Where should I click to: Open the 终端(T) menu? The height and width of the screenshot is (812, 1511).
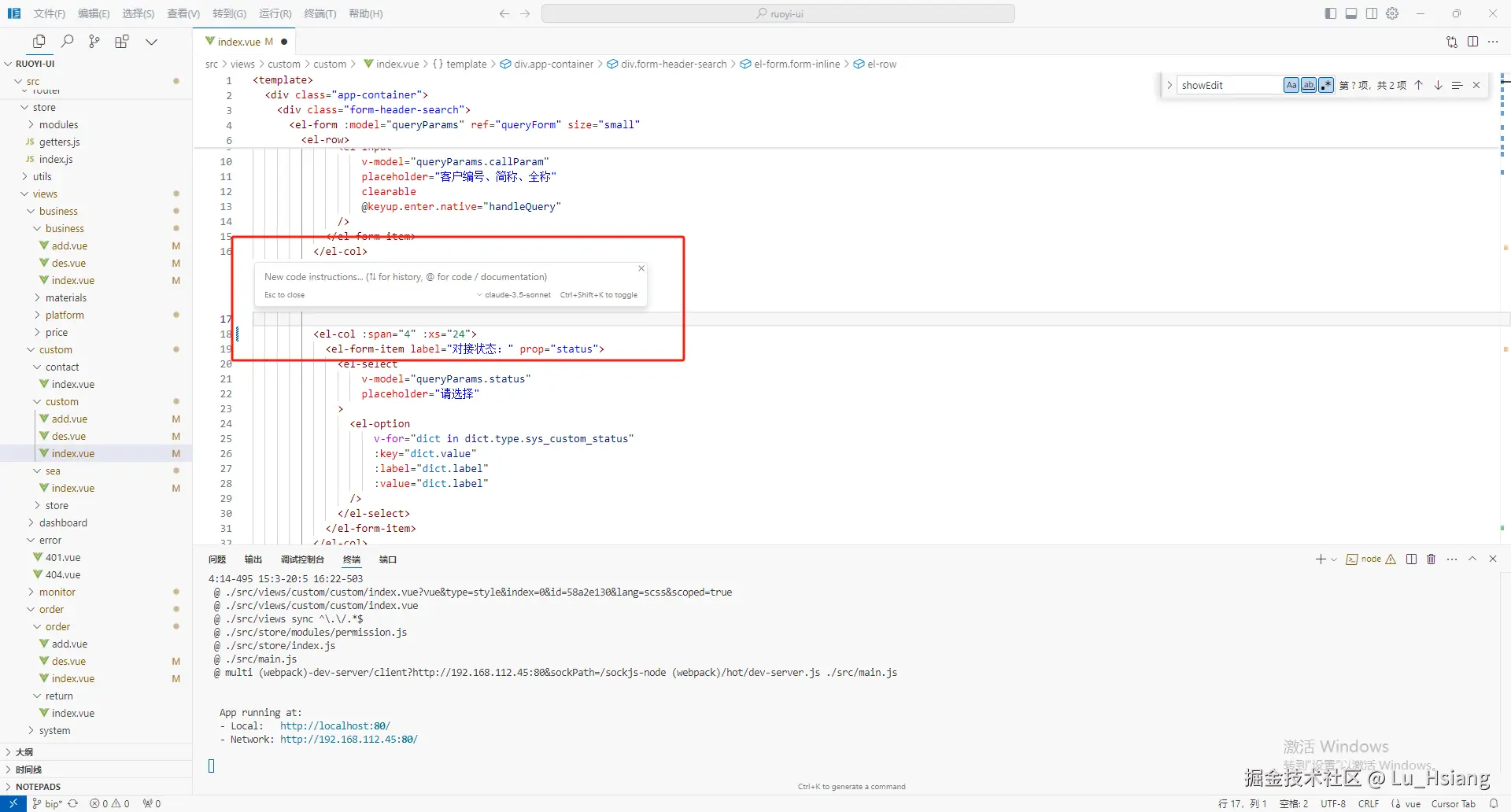click(320, 13)
